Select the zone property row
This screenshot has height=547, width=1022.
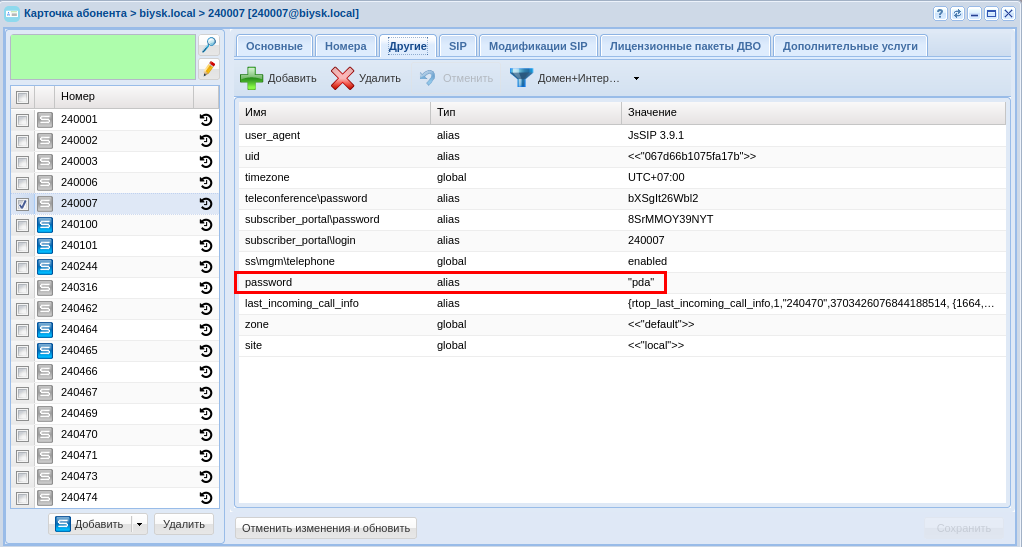click(622, 324)
